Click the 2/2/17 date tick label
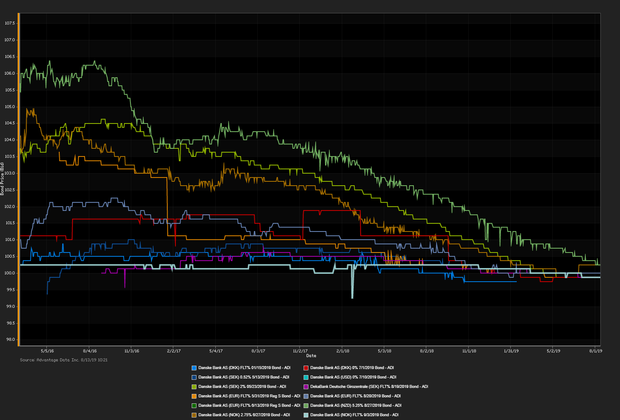Screen dimensions: 620x420 pyautogui.click(x=174, y=351)
